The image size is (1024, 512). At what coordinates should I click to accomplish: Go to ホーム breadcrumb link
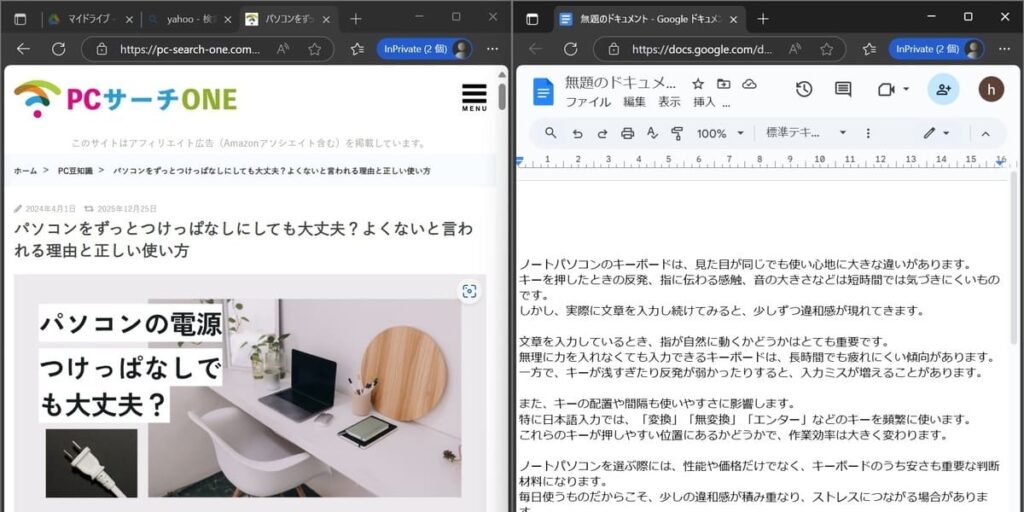(x=25, y=170)
